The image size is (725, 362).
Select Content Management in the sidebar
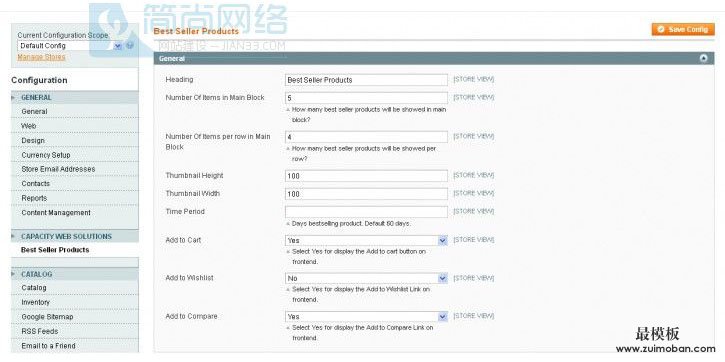point(56,213)
